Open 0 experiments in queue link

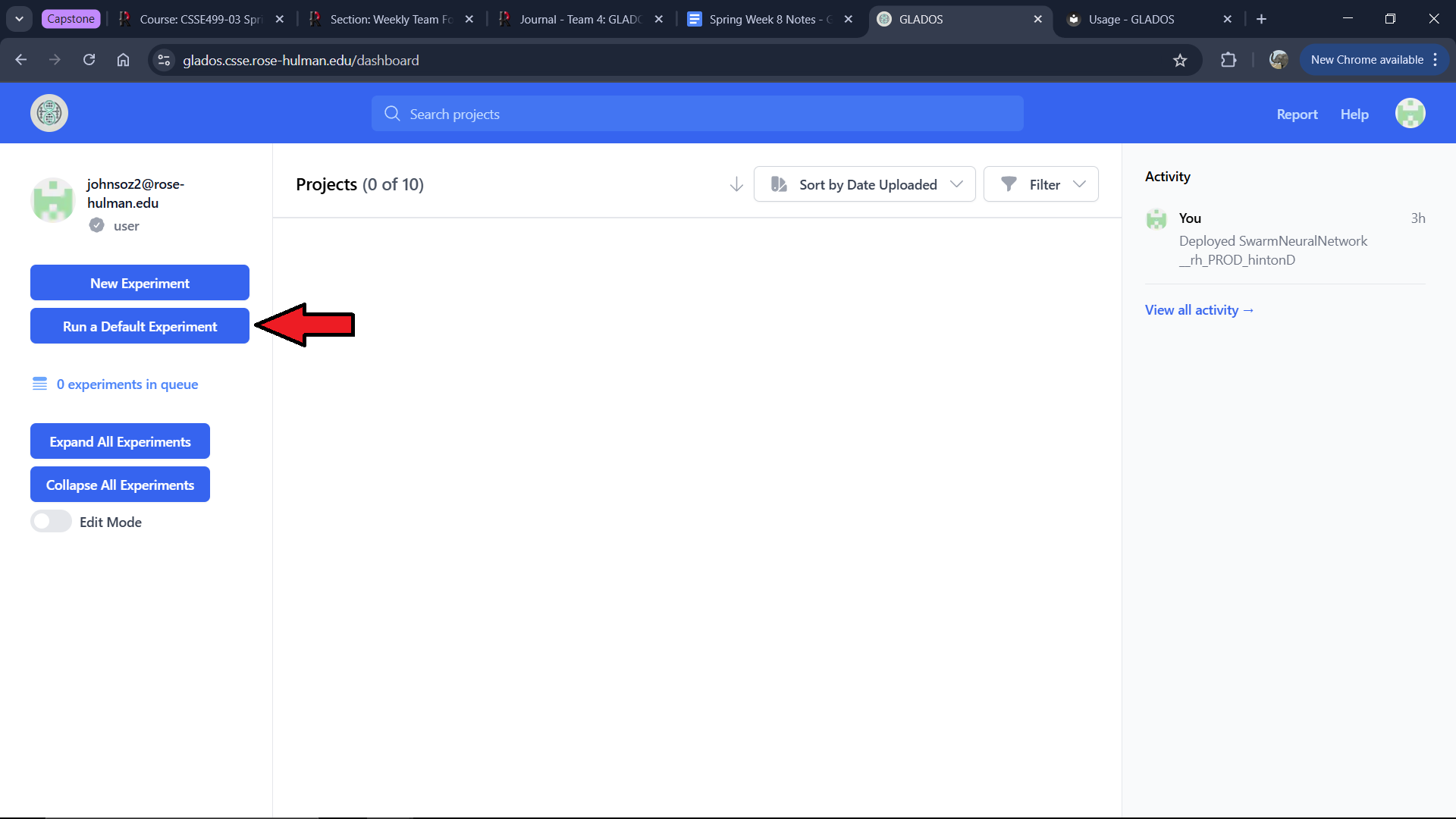pos(127,384)
